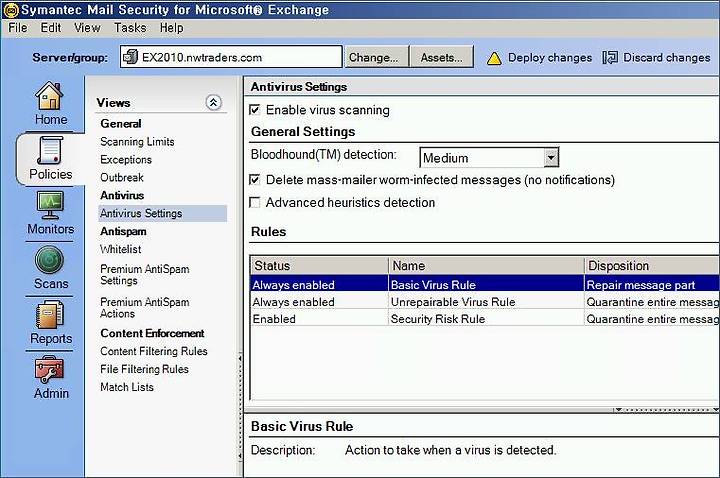Open the Edit menu

coord(51,28)
